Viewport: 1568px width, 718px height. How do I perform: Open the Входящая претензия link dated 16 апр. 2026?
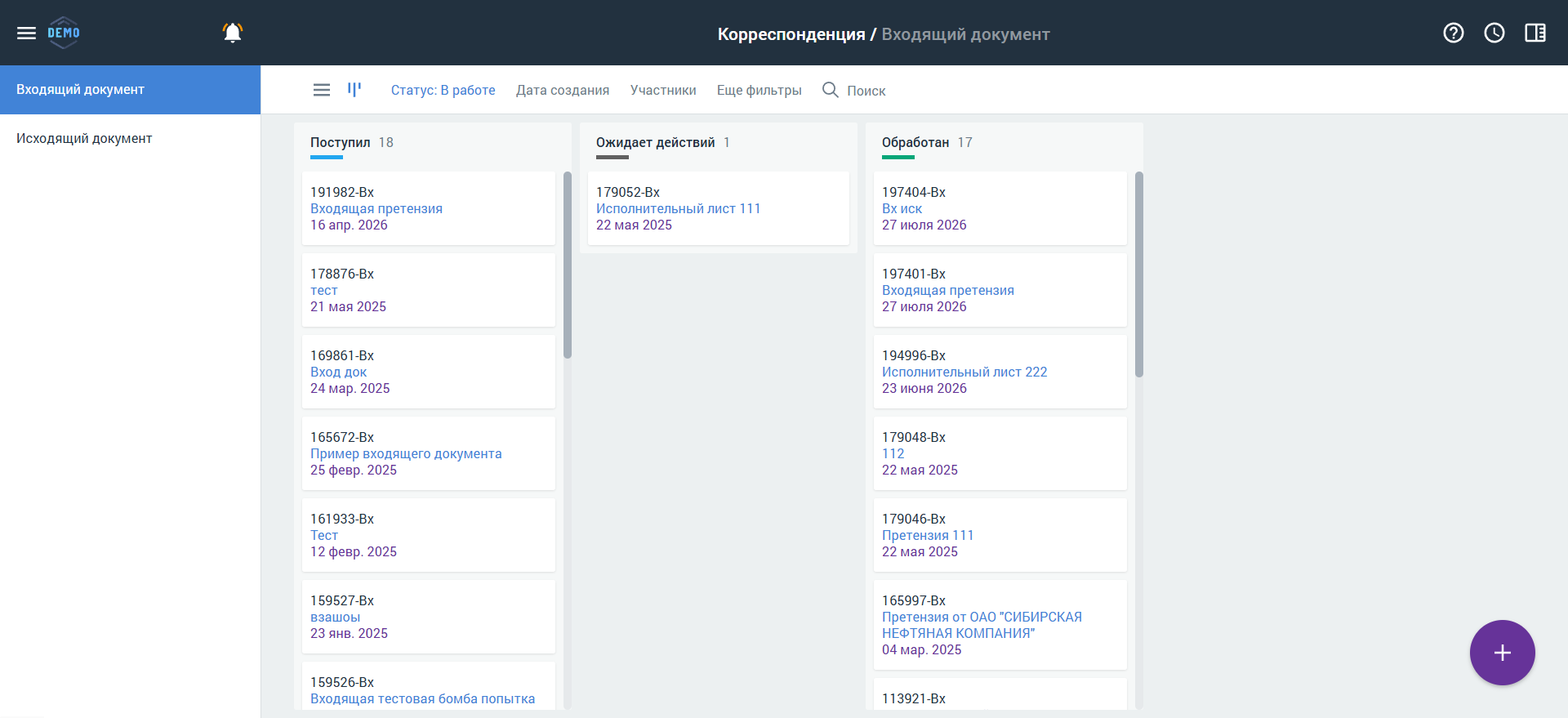(x=376, y=208)
